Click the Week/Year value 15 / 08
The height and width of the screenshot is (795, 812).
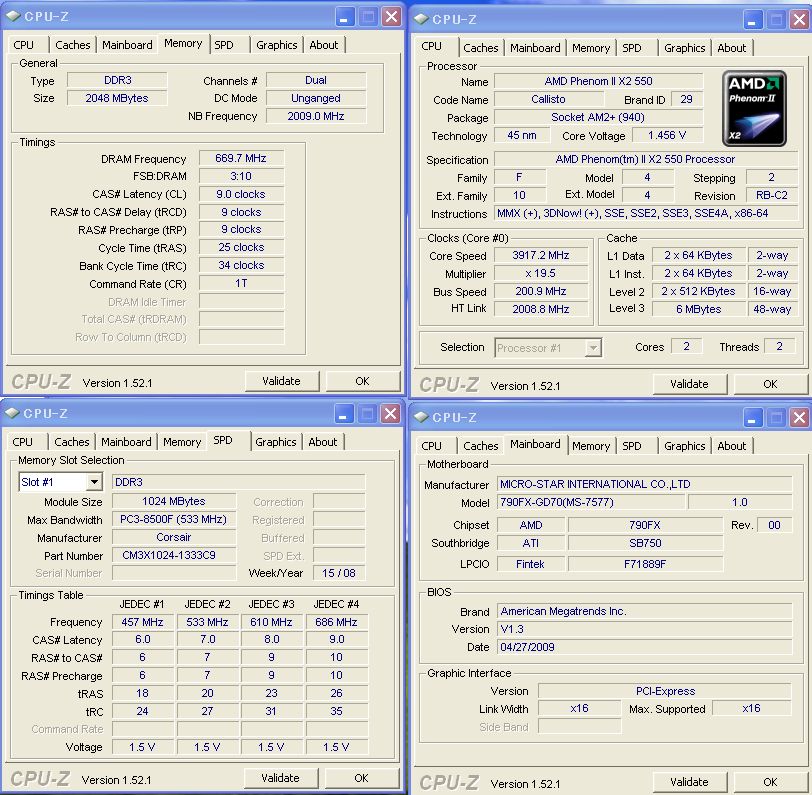pyautogui.click(x=339, y=573)
